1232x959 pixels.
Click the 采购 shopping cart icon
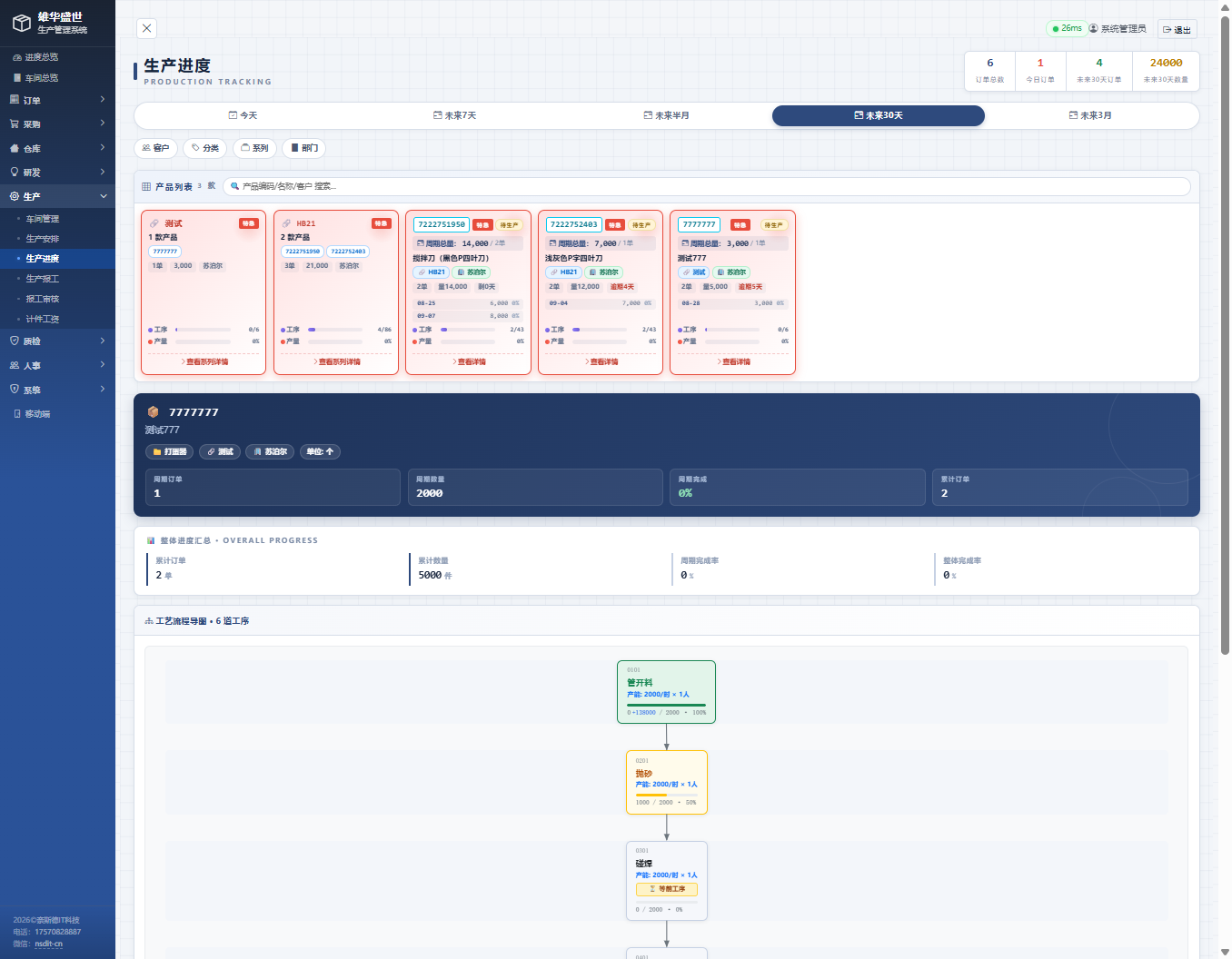click(x=15, y=124)
